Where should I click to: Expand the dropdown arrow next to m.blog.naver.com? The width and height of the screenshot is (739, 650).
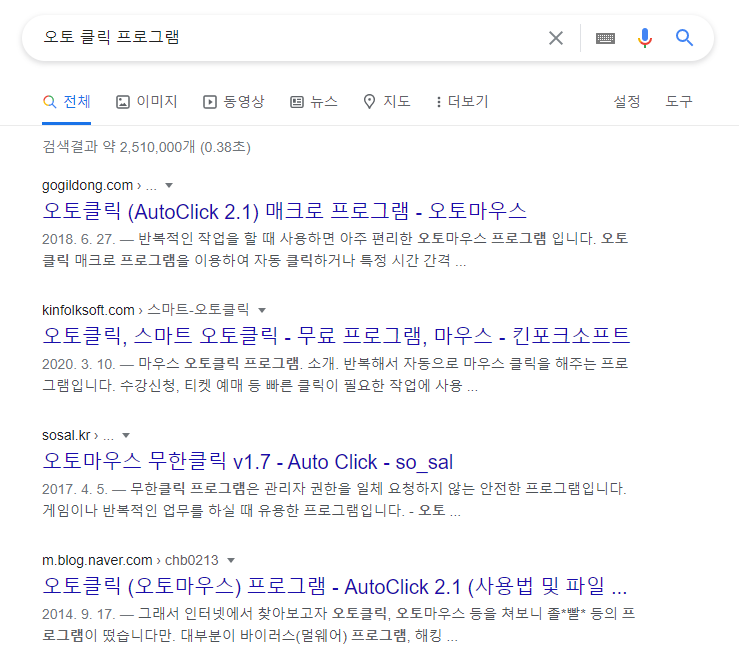[231, 560]
